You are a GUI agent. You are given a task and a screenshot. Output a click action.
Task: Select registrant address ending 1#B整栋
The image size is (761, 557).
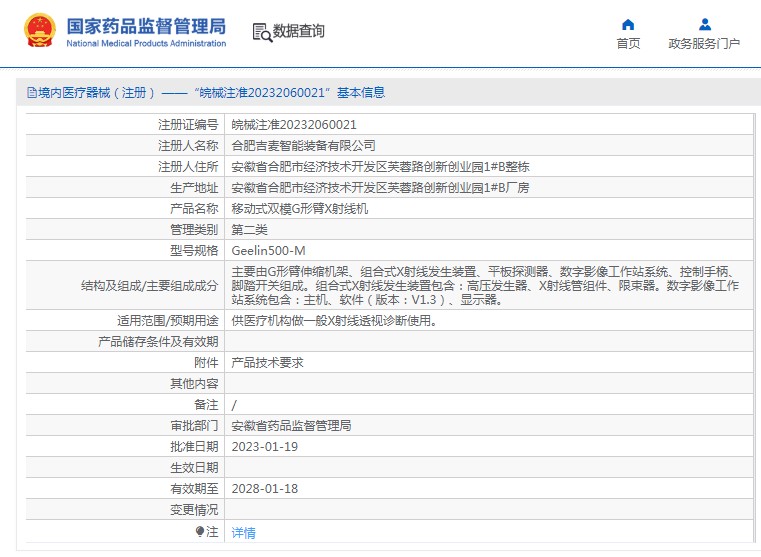tap(380, 167)
